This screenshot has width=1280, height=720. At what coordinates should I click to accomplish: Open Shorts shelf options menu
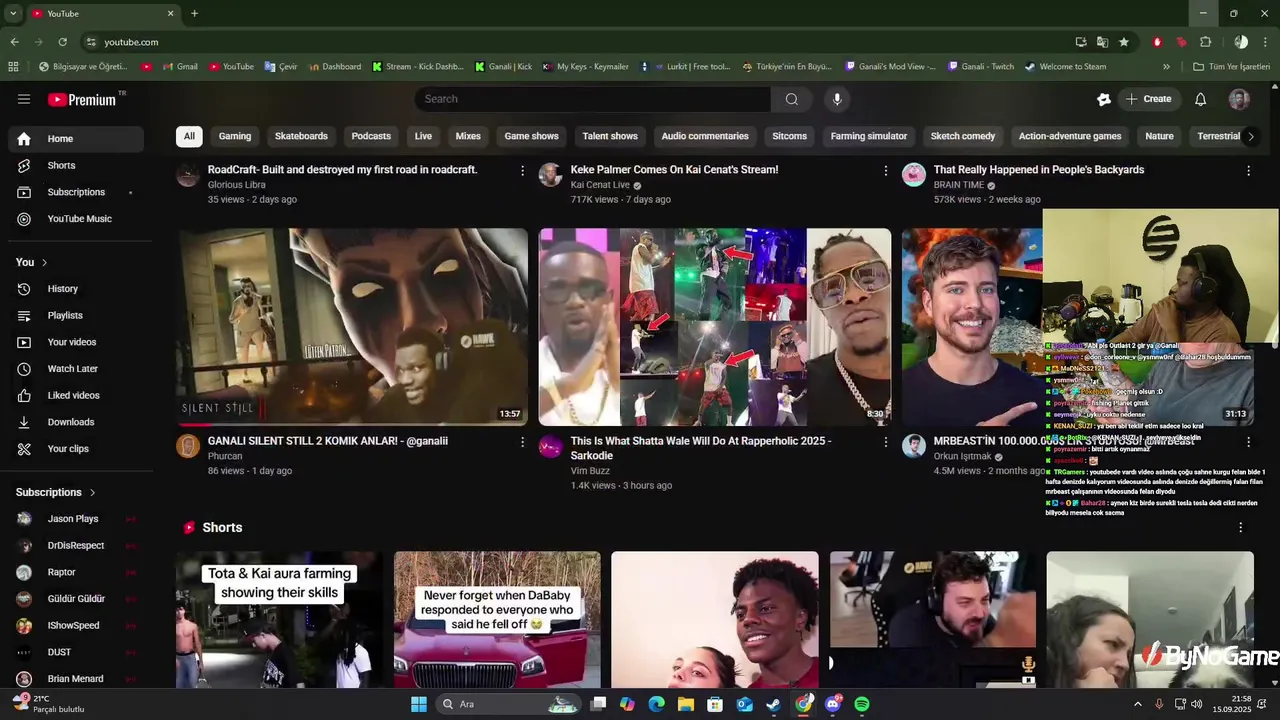point(1241,527)
